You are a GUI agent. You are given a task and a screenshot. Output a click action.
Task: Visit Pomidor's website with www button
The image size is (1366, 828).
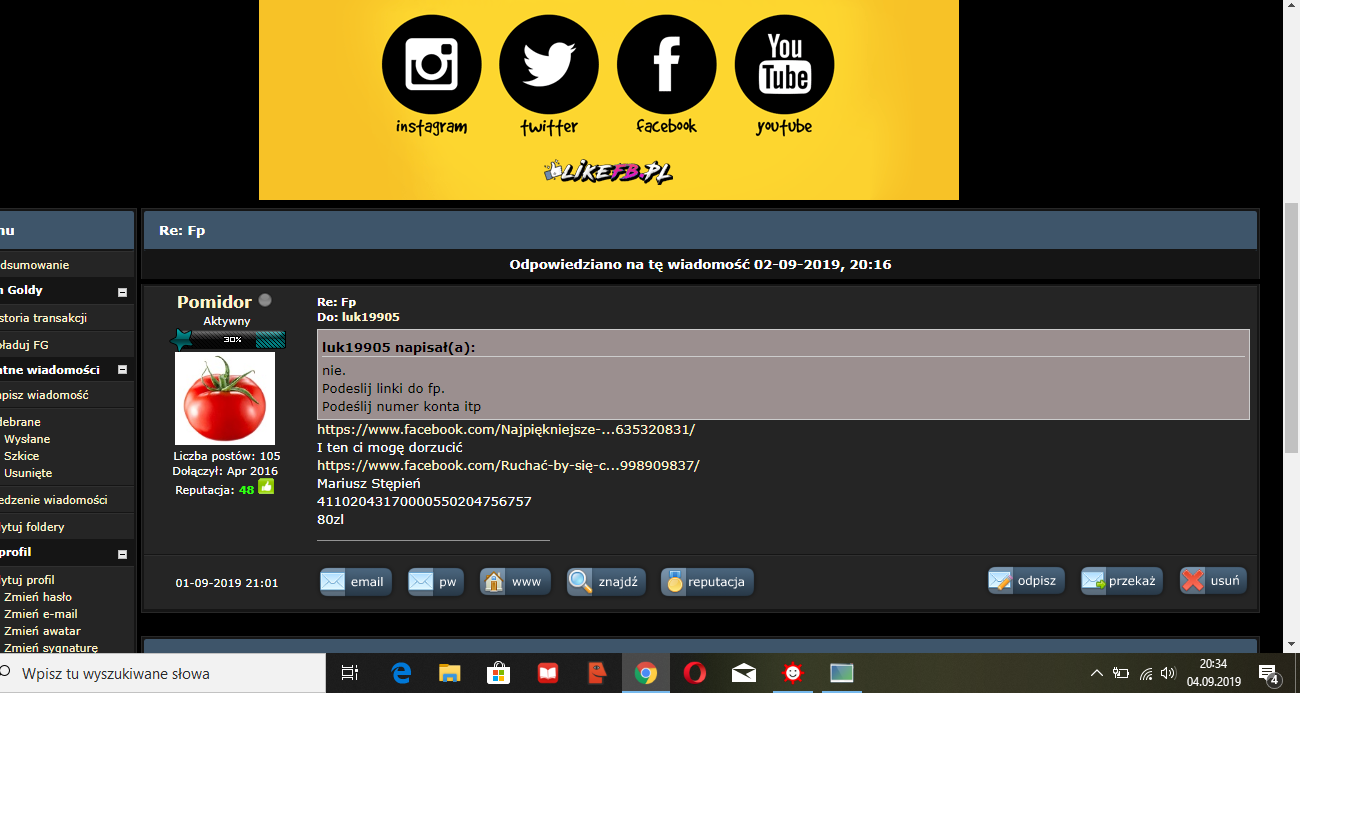click(515, 582)
